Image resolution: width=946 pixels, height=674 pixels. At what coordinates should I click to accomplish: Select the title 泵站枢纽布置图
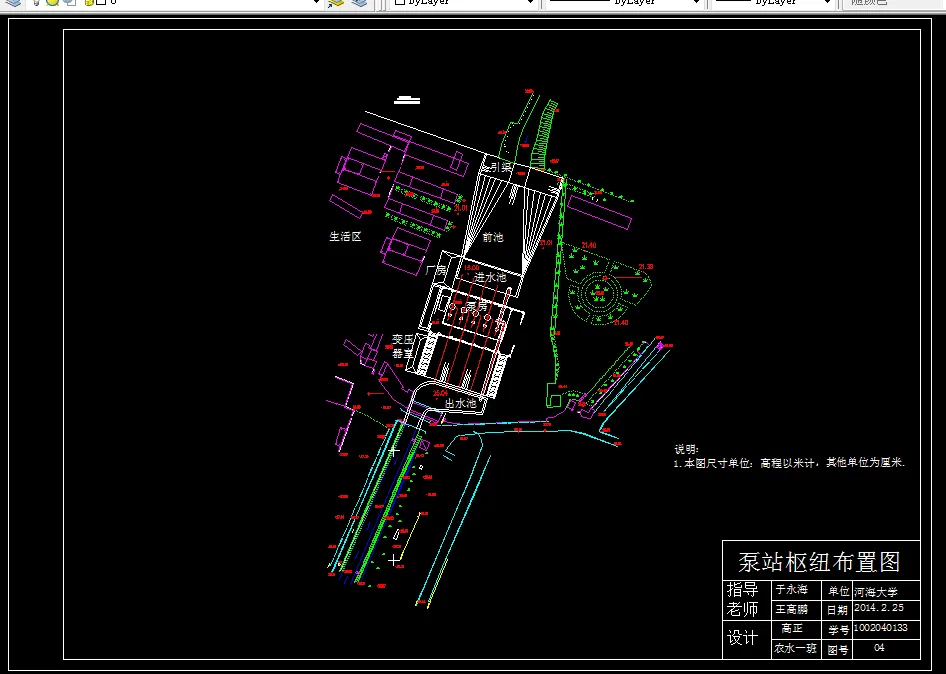click(819, 562)
